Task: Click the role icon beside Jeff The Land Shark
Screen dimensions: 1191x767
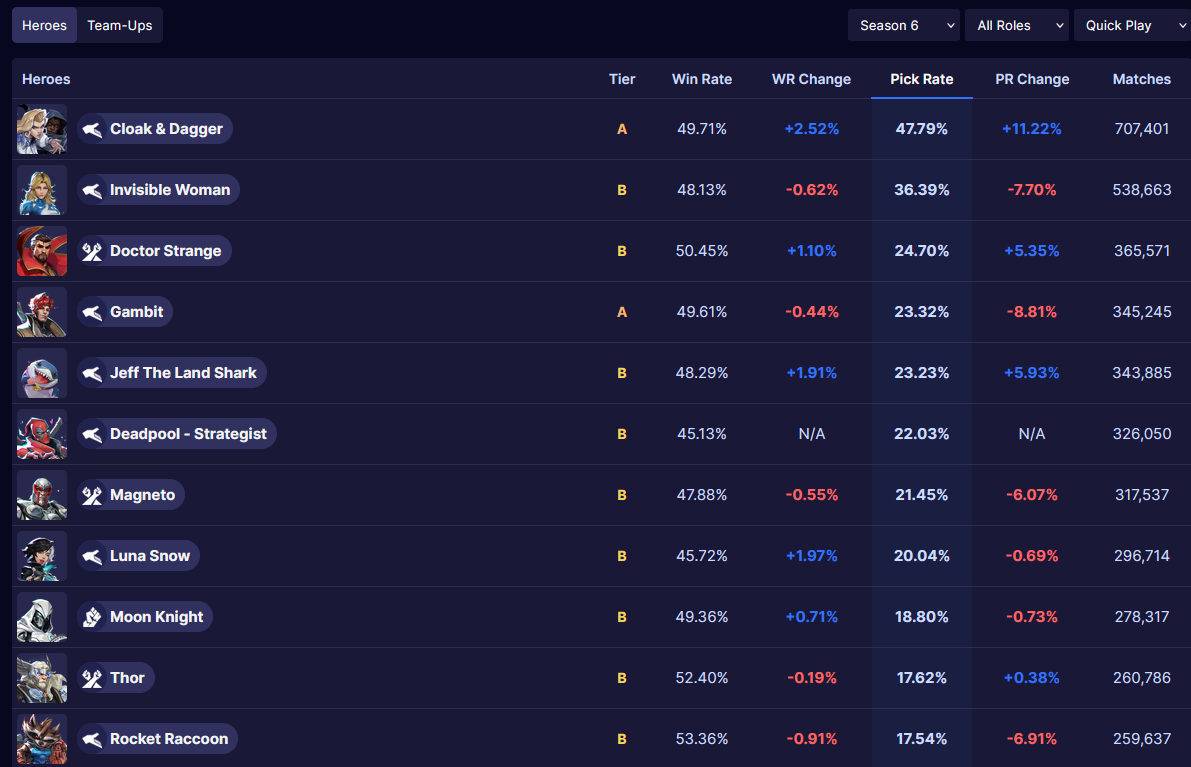Action: [92, 373]
